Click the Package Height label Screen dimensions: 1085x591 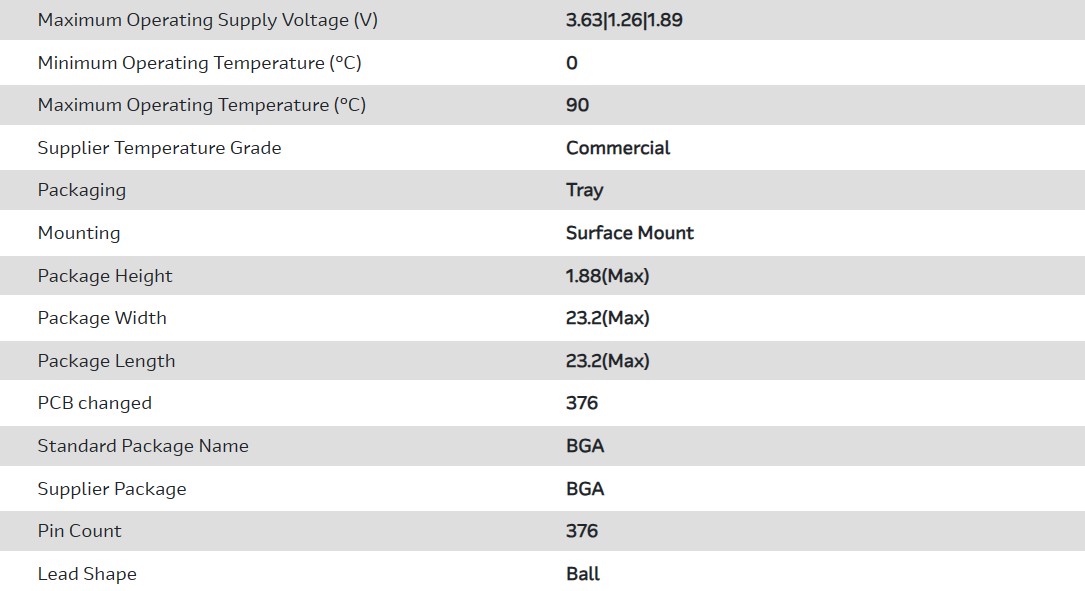(105, 276)
